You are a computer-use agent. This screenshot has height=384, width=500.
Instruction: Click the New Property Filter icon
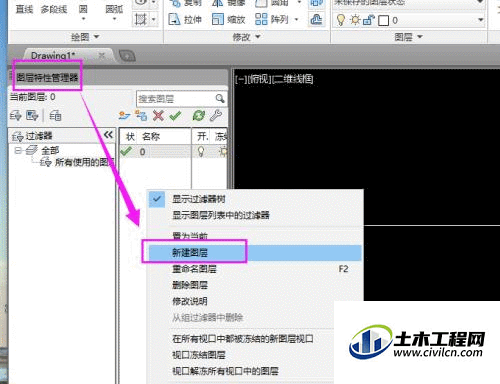[x=15, y=116]
